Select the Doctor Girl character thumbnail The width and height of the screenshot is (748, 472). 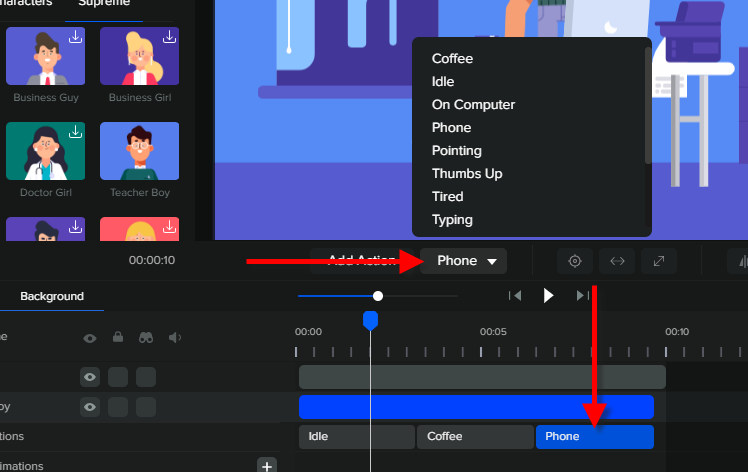45,151
